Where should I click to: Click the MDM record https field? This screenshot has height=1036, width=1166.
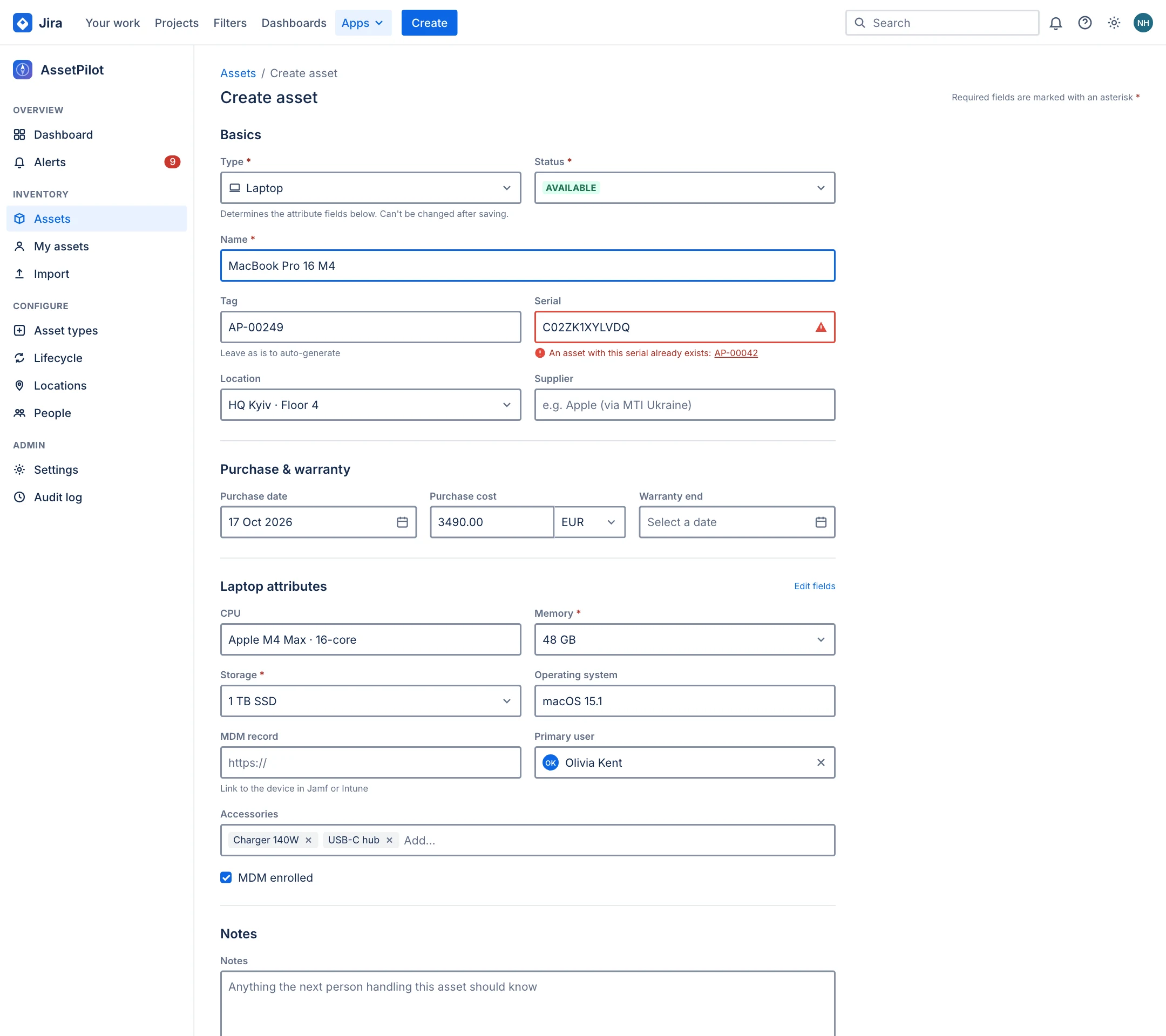pyautogui.click(x=370, y=763)
